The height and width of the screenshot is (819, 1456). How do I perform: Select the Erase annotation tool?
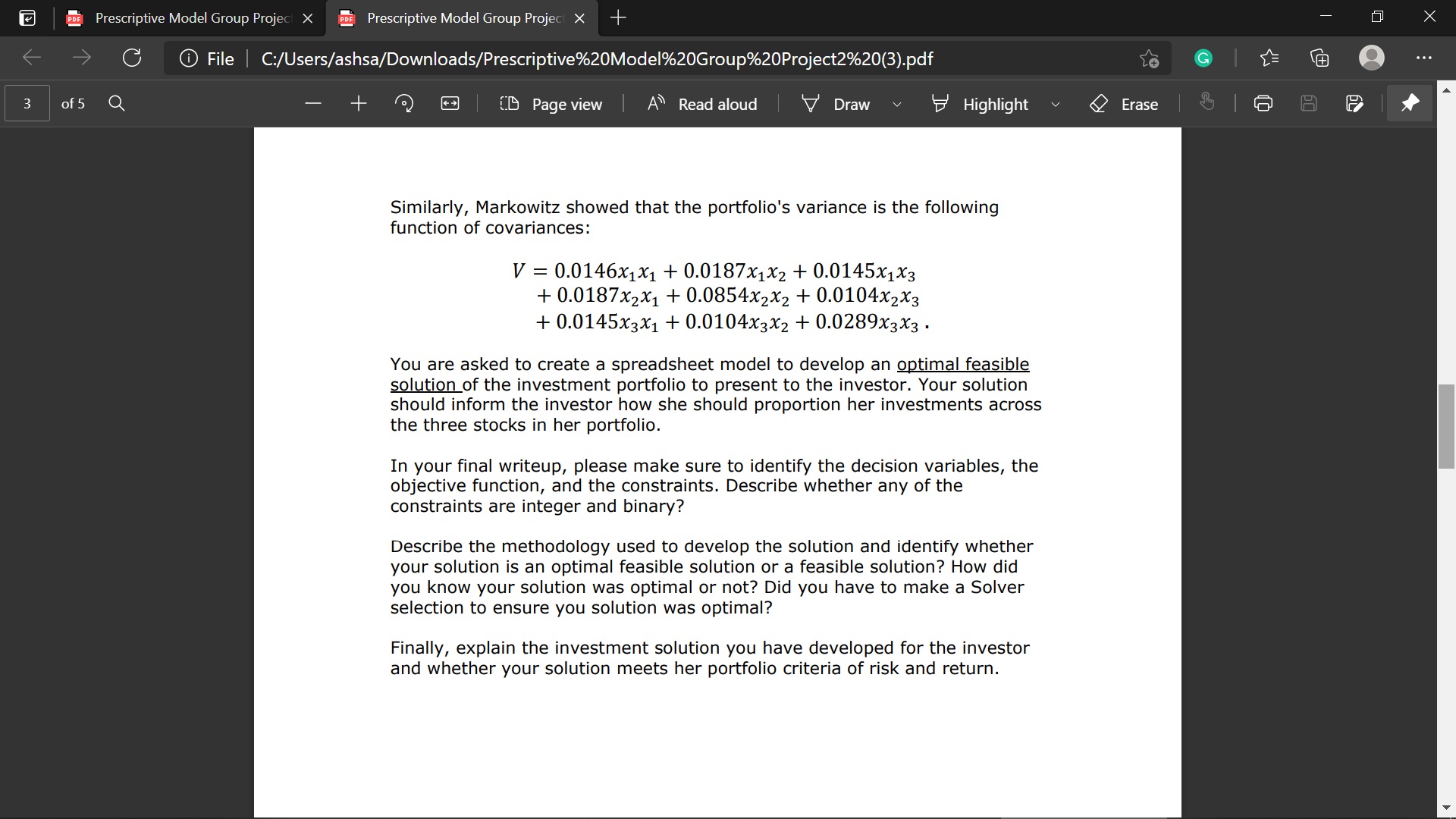pos(1123,104)
